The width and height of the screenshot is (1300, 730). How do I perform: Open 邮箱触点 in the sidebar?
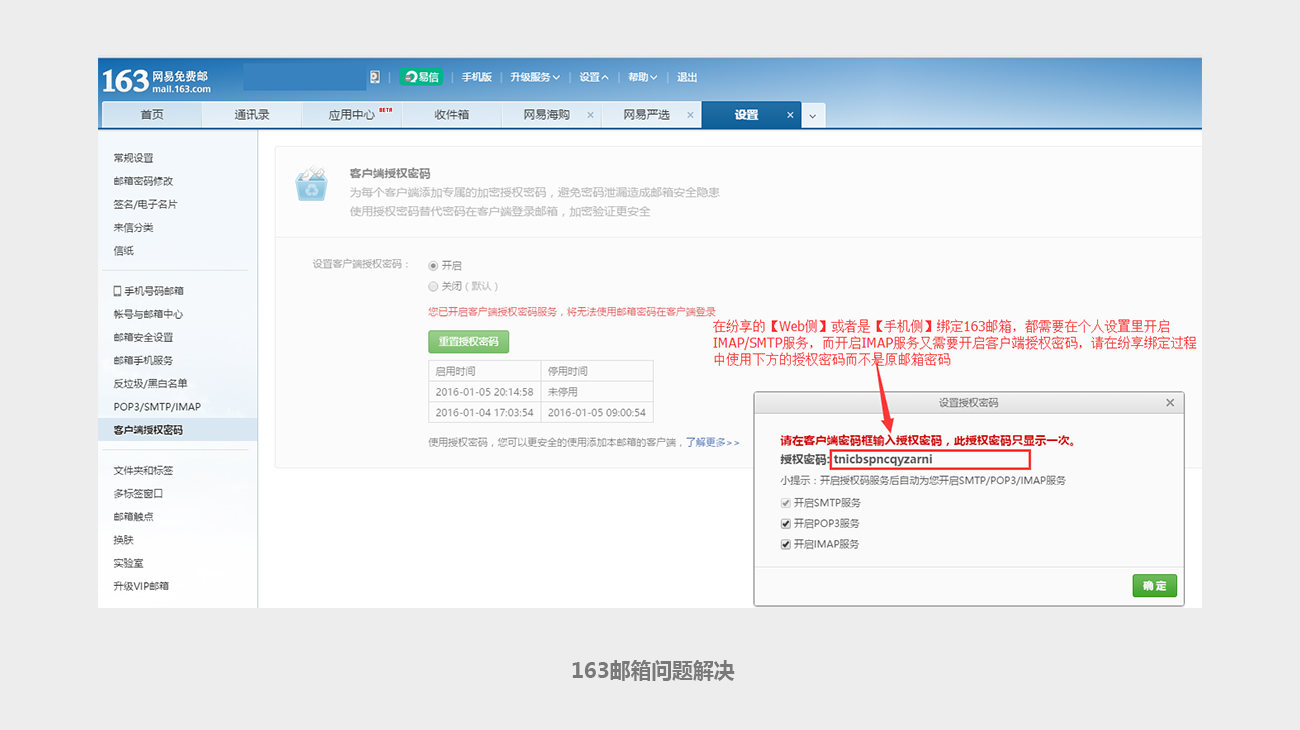click(133, 516)
